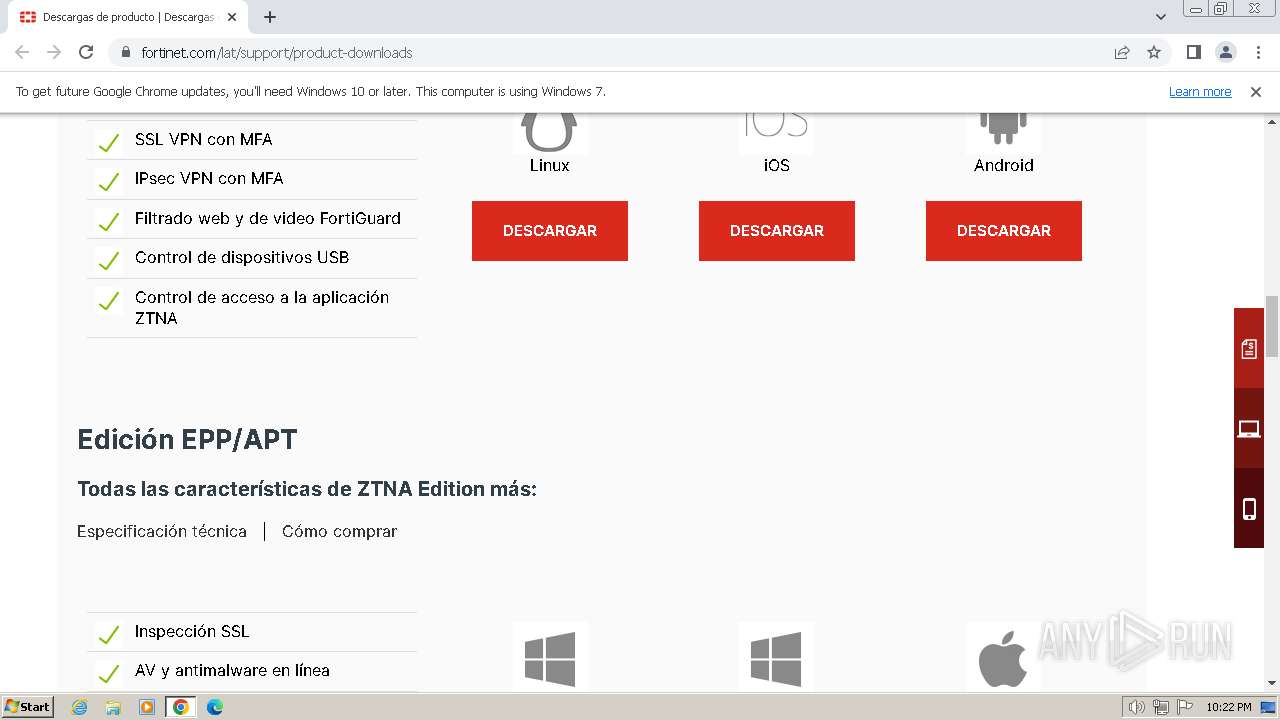This screenshot has width=1280, height=720.
Task: Open the document quote side panel icon
Action: pyautogui.click(x=1249, y=348)
